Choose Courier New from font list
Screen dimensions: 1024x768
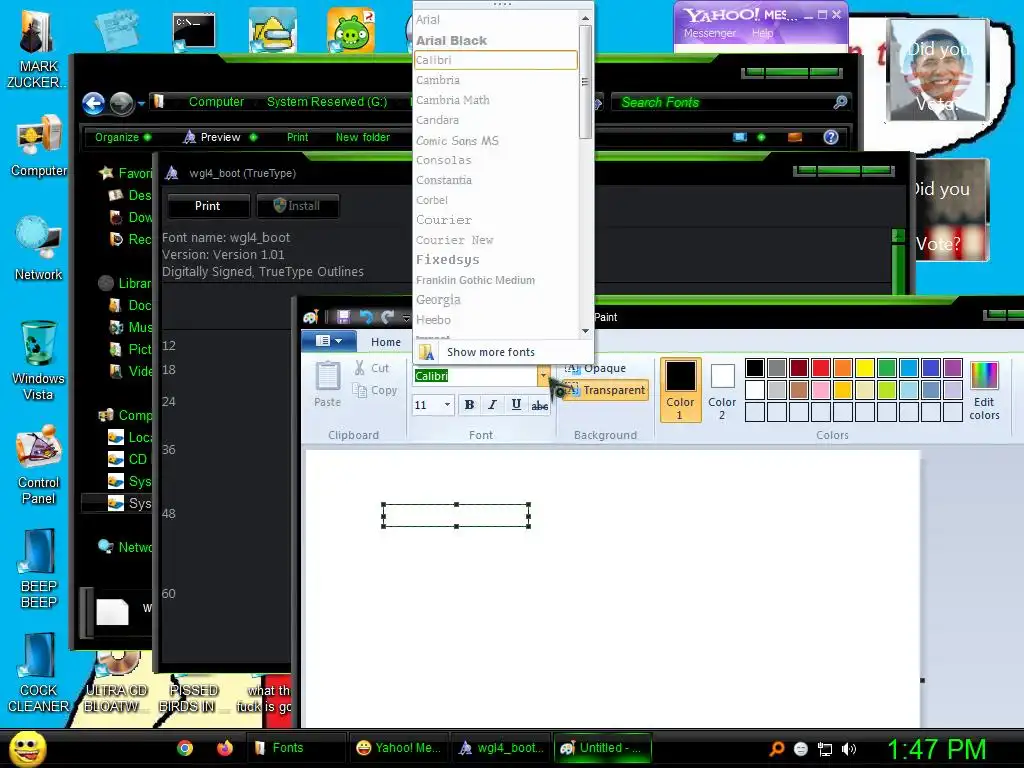(455, 240)
